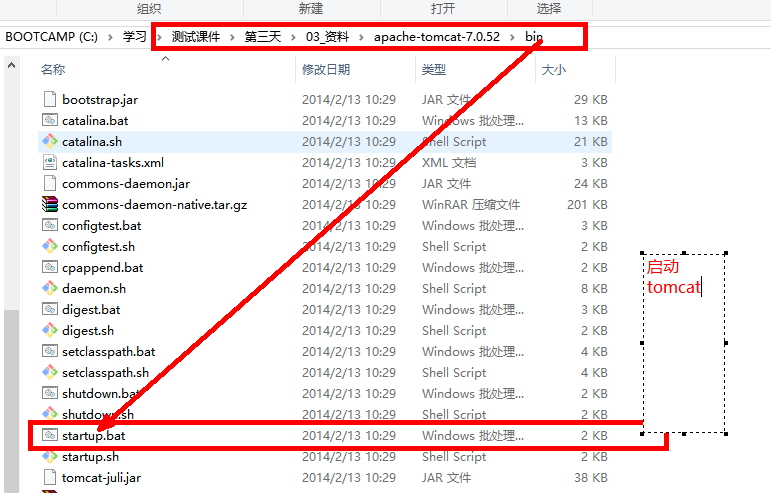Viewport: 771px width, 493px height.
Task: Select the shutdown.sh file name
Action: [98, 414]
